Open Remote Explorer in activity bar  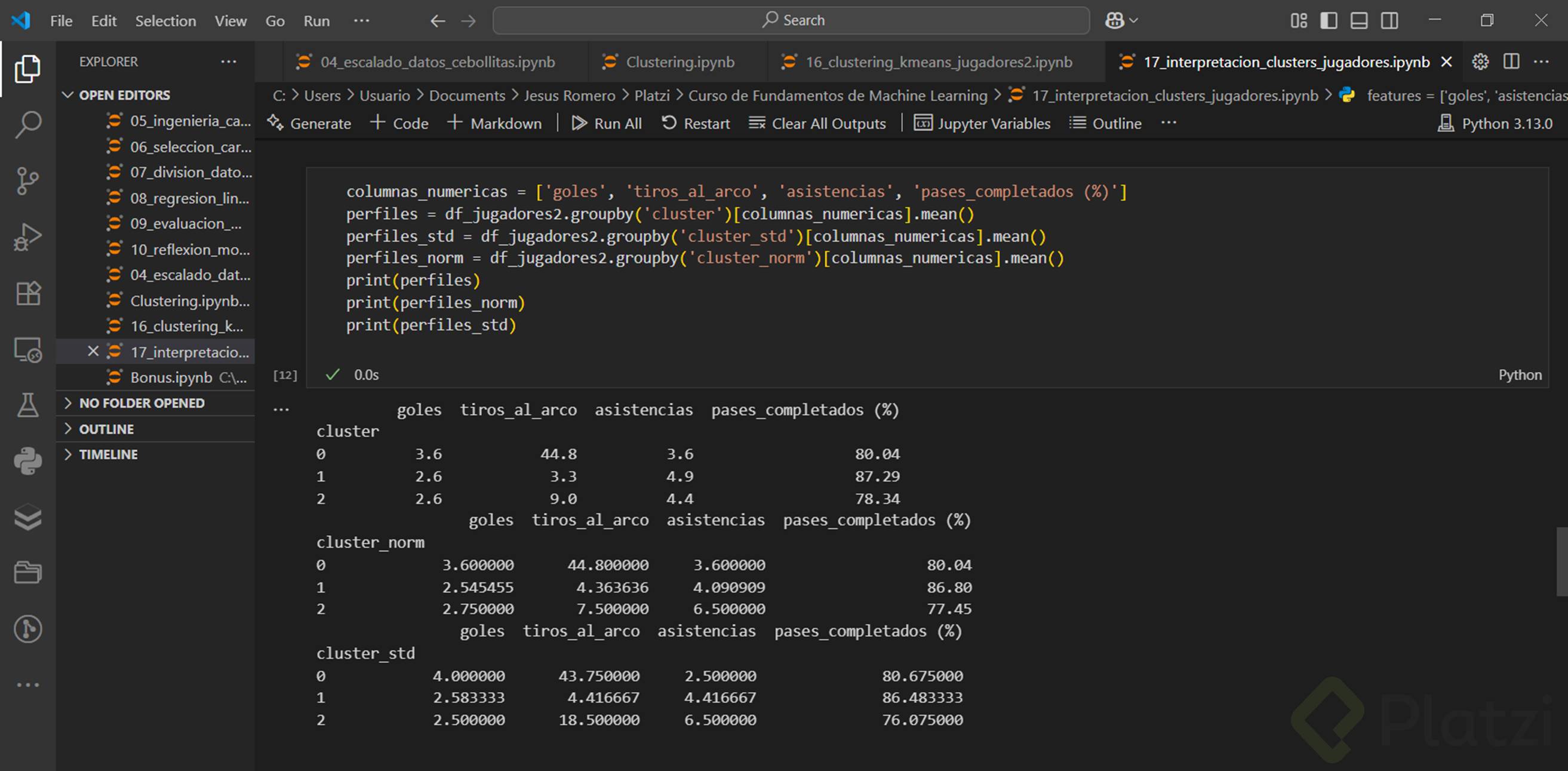coord(27,350)
